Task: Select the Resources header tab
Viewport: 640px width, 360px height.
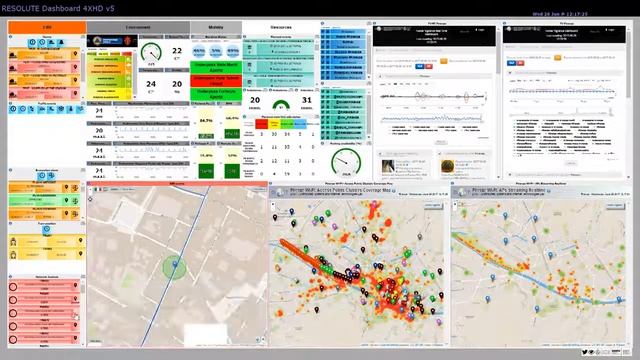Action: point(281,27)
